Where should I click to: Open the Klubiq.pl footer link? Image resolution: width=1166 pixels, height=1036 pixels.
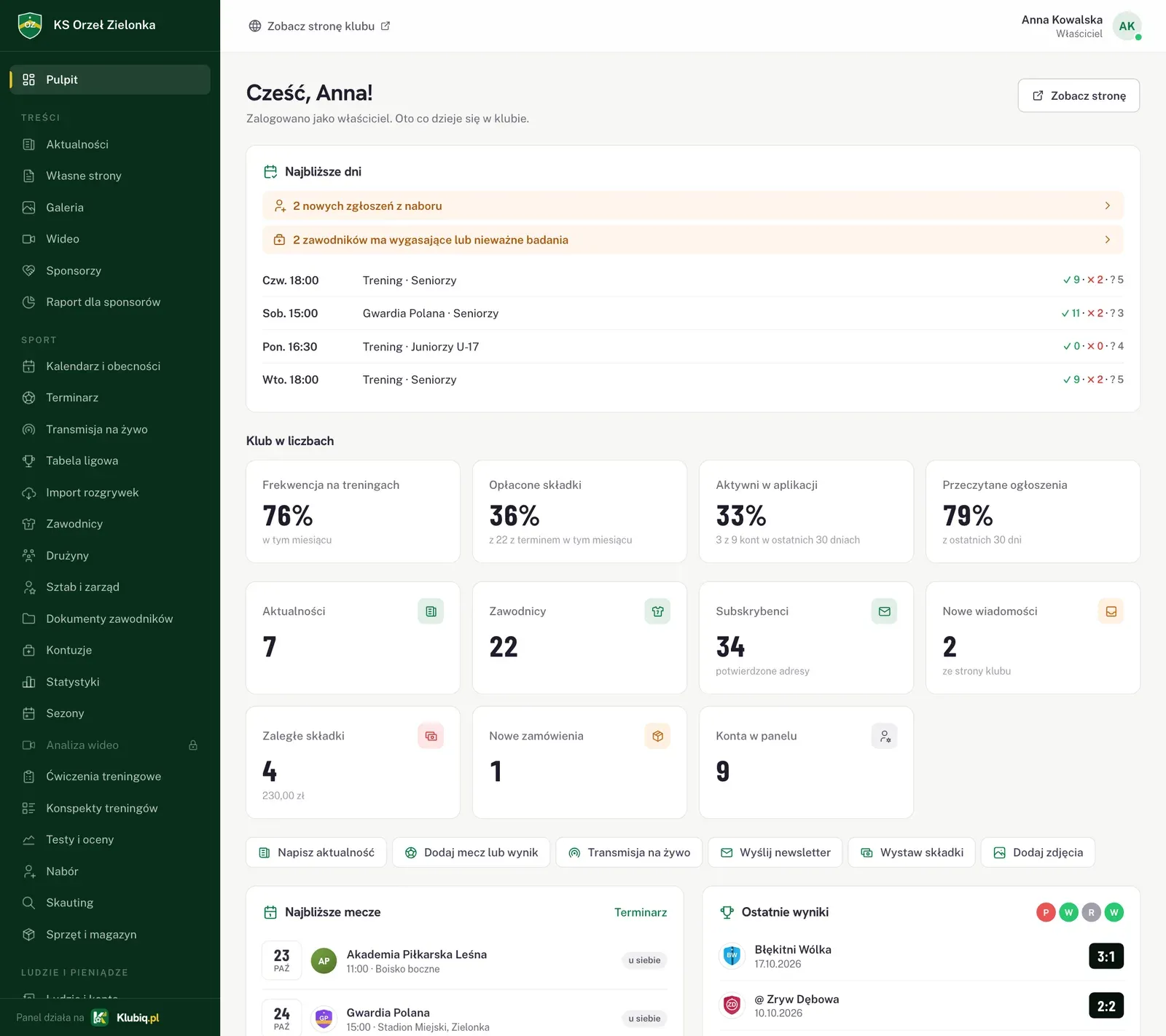[126, 1018]
